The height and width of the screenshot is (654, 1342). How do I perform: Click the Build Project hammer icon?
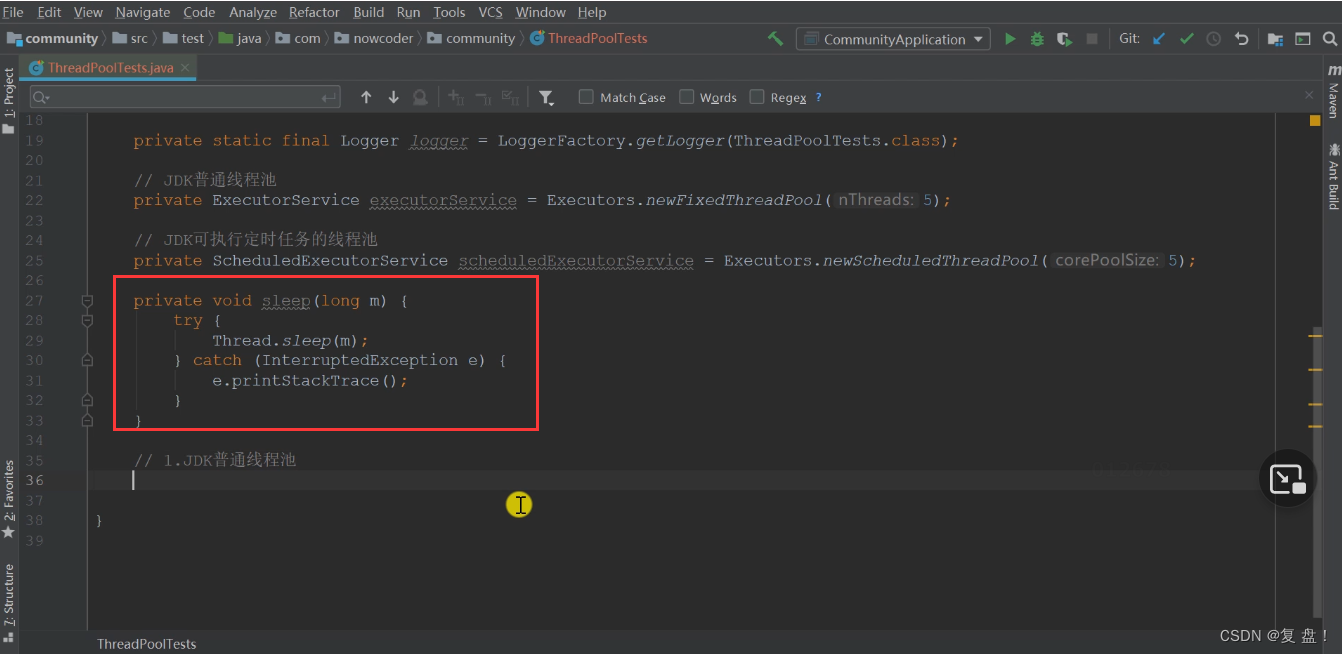[775, 39]
